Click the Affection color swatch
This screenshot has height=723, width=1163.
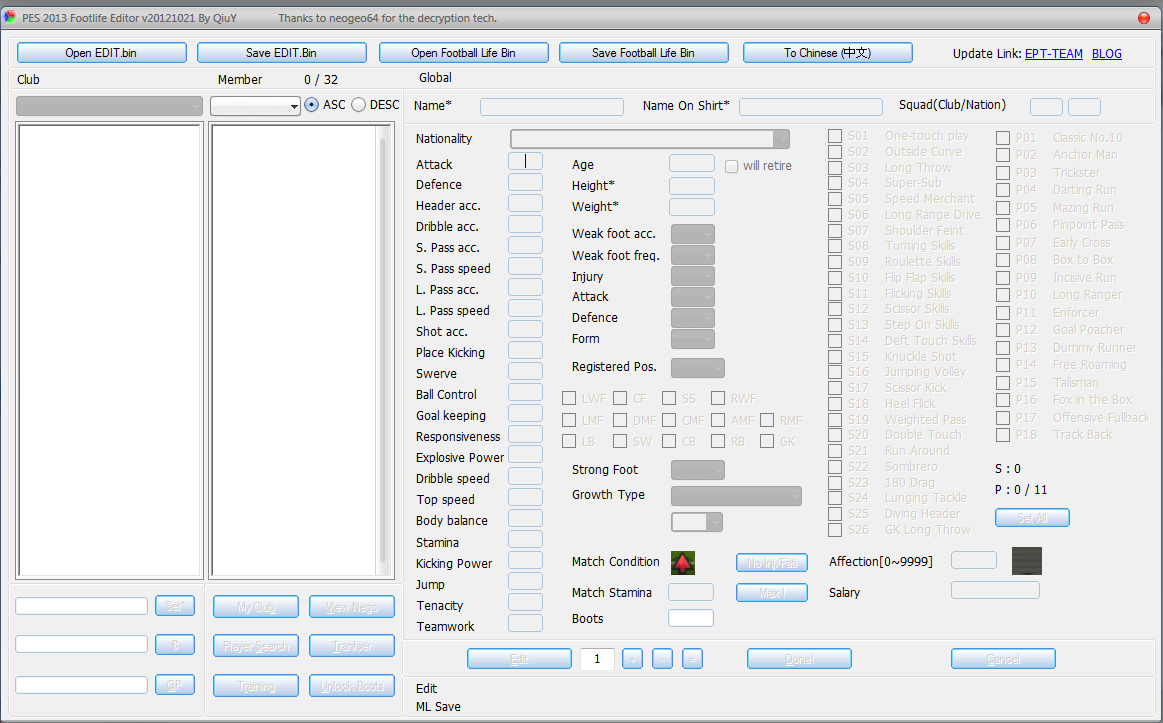(x=1026, y=560)
